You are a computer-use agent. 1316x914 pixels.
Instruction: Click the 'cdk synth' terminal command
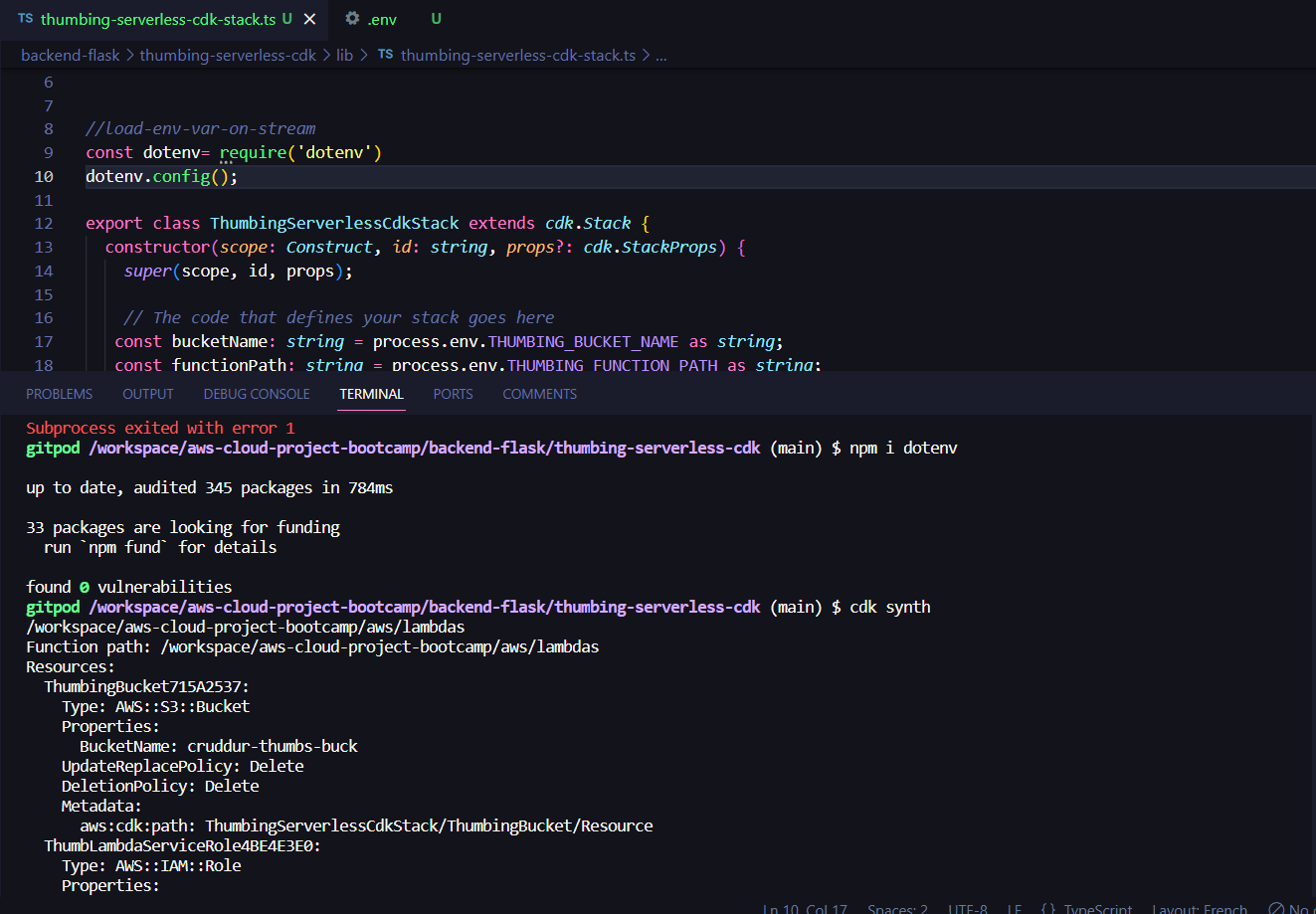coord(890,608)
